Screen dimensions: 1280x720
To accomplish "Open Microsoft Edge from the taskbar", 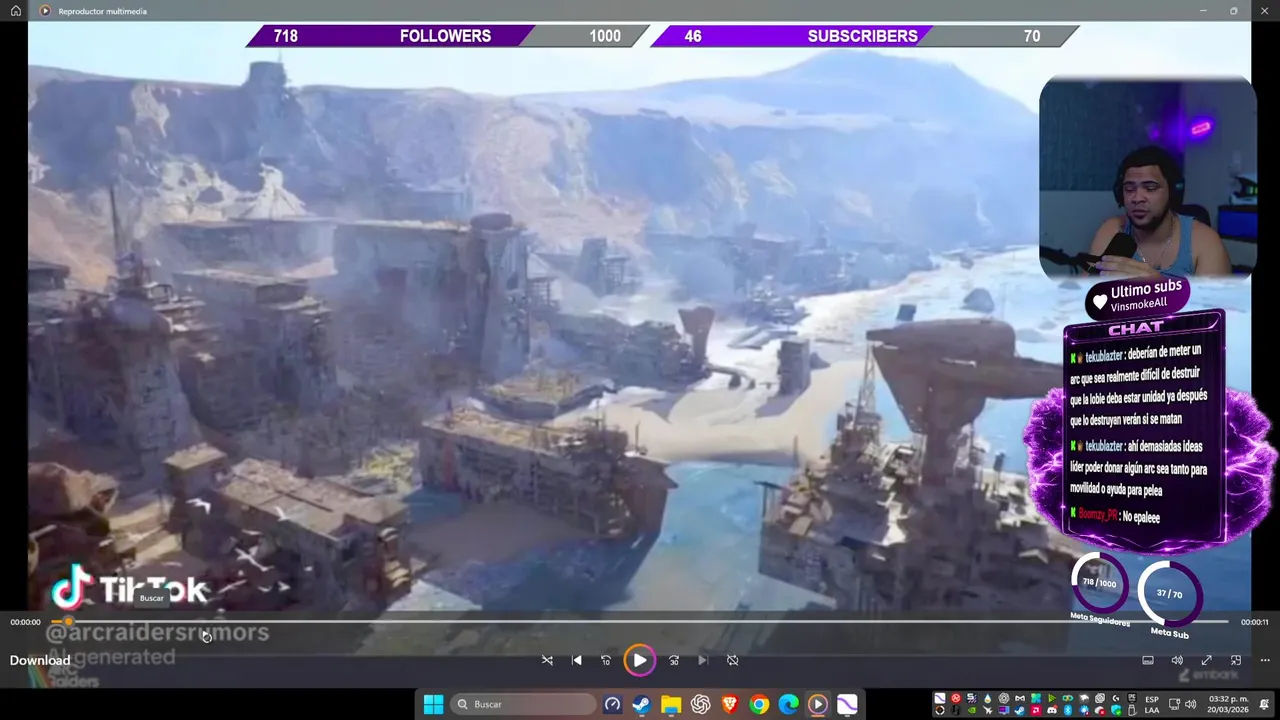I will click(x=788, y=704).
